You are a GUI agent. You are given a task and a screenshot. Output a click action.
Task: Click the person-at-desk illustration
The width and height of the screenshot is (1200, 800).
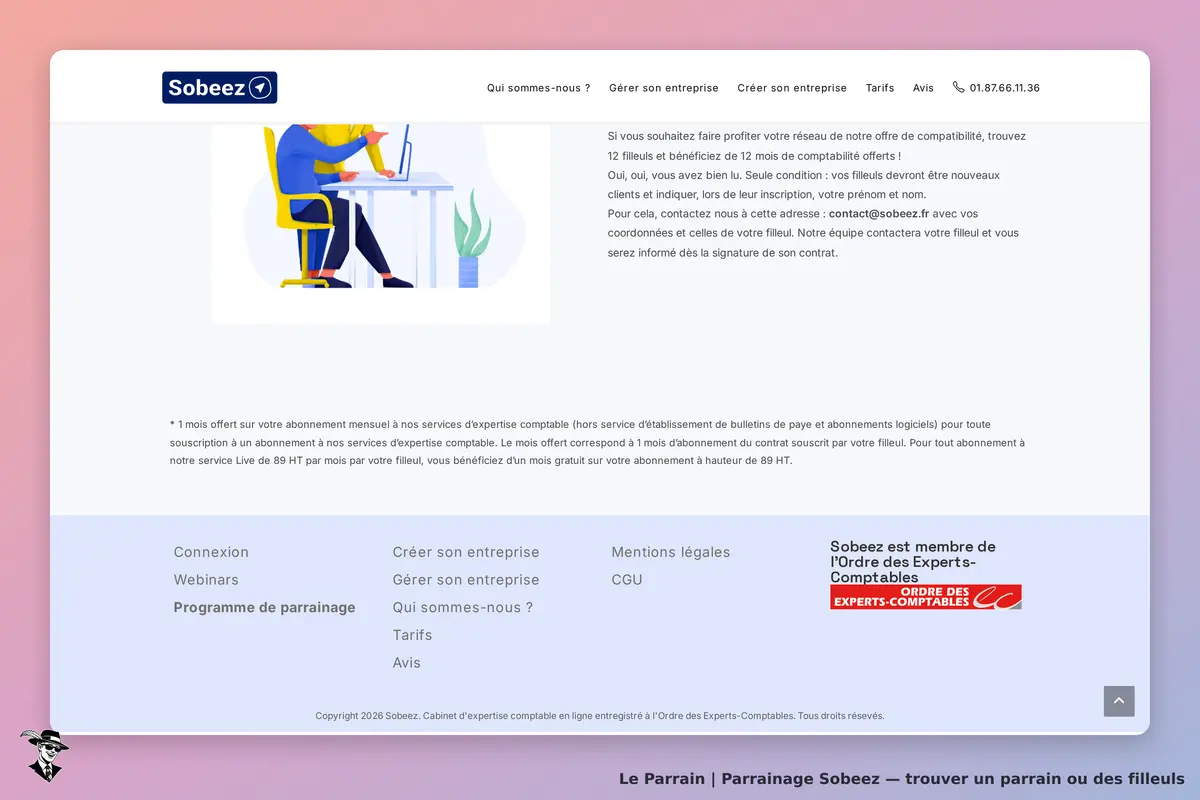click(381, 223)
